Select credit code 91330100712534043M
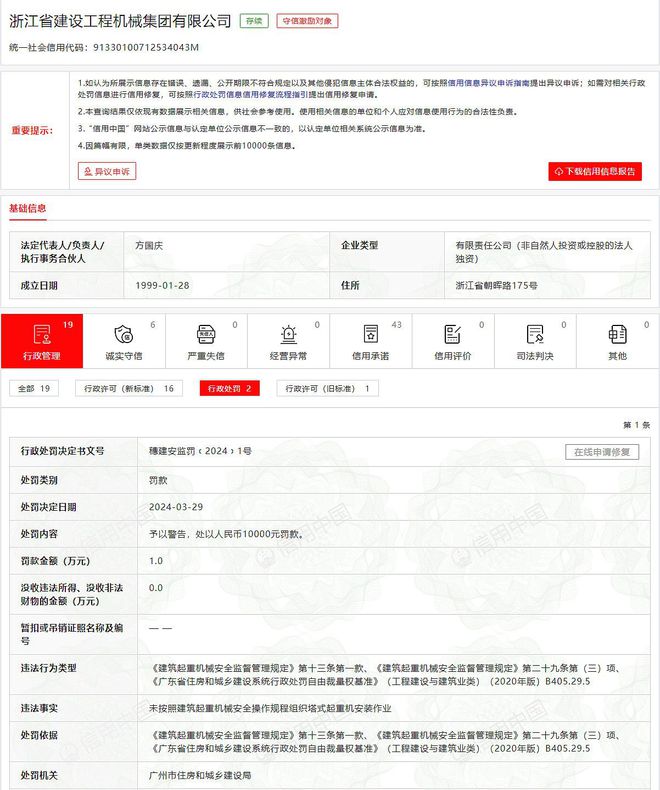This screenshot has height=790, width=660. [x=146, y=47]
